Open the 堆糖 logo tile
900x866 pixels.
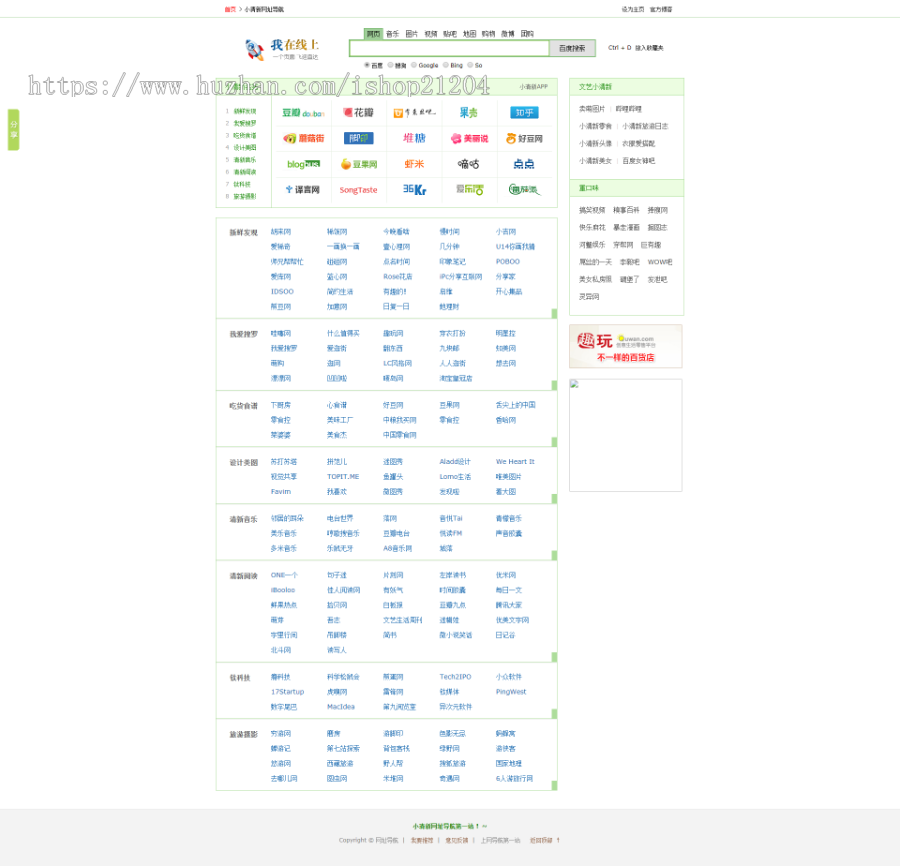[x=414, y=138]
